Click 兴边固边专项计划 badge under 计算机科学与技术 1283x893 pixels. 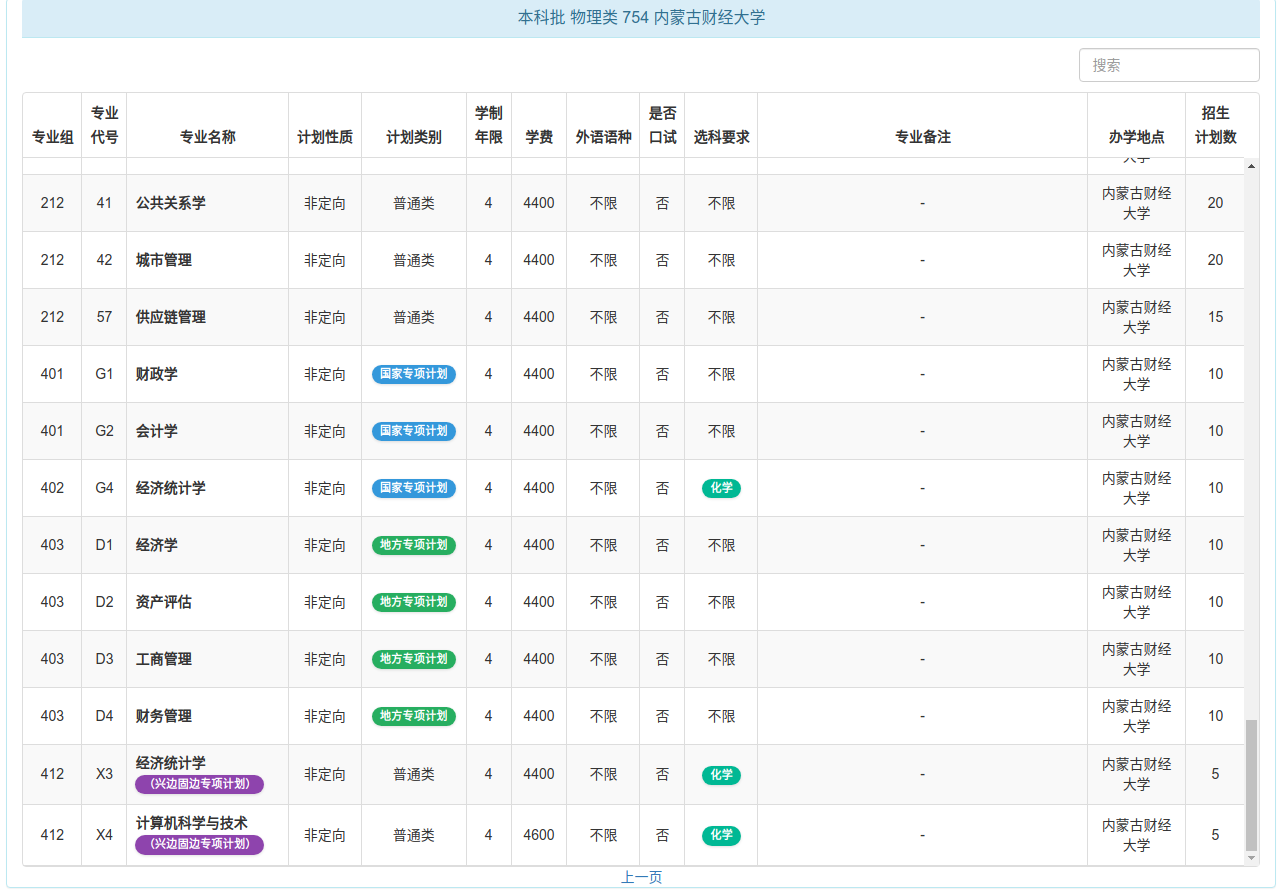point(200,844)
